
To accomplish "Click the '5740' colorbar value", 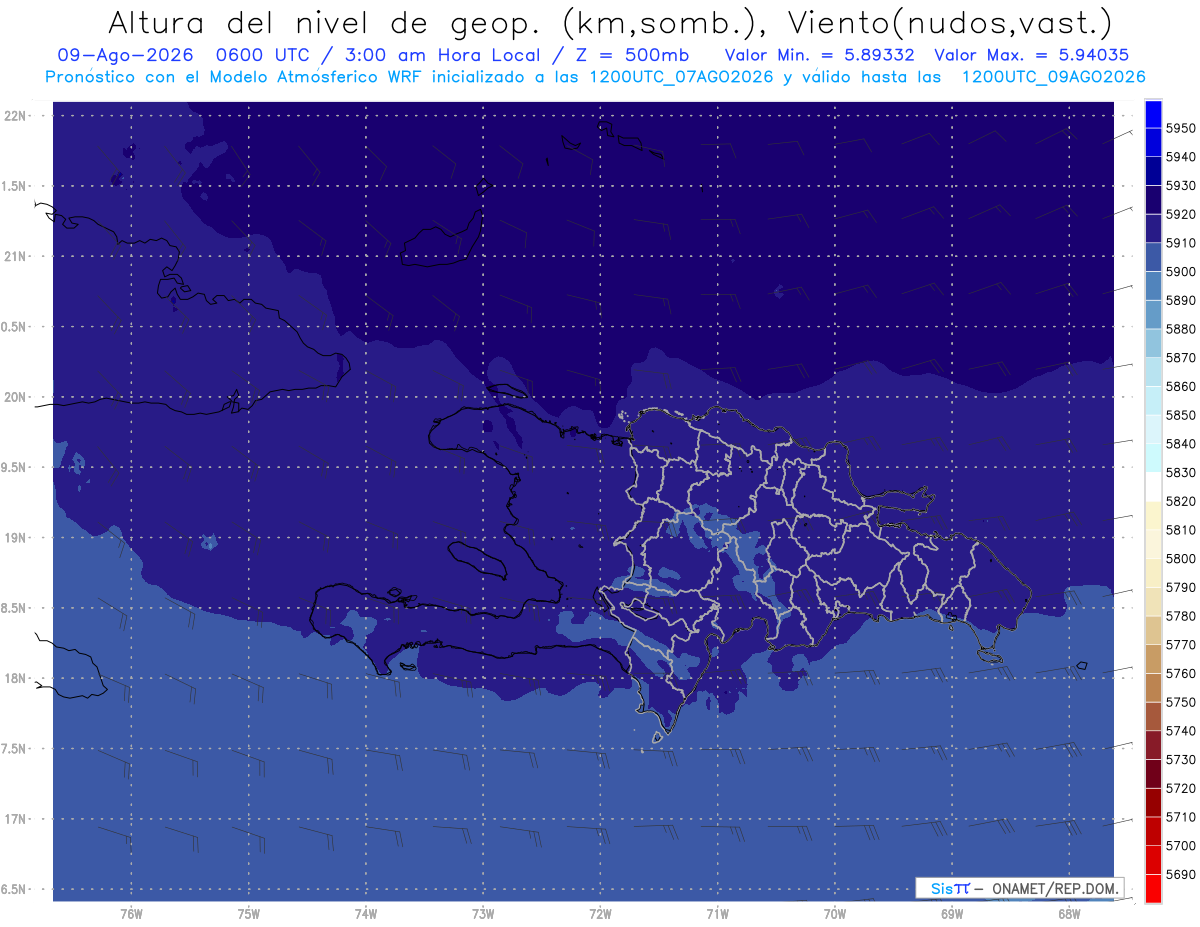I will click(x=1181, y=731).
